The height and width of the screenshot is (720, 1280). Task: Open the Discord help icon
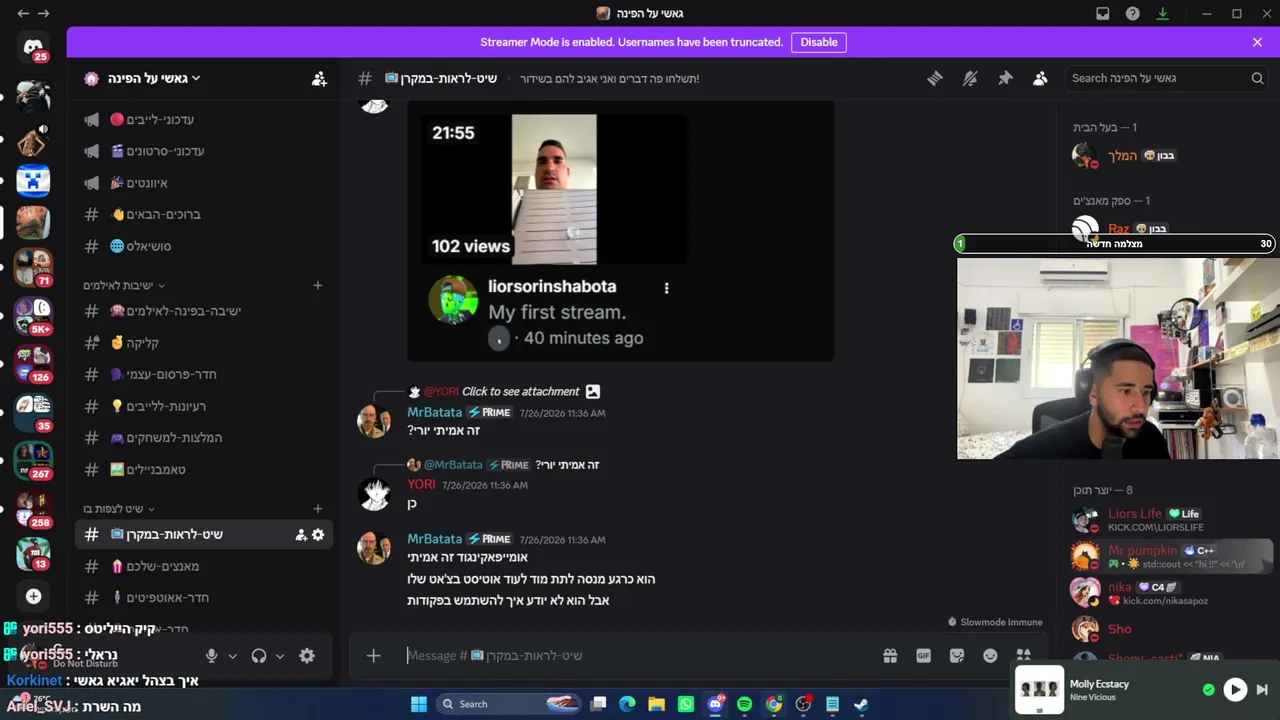pos(1132,14)
